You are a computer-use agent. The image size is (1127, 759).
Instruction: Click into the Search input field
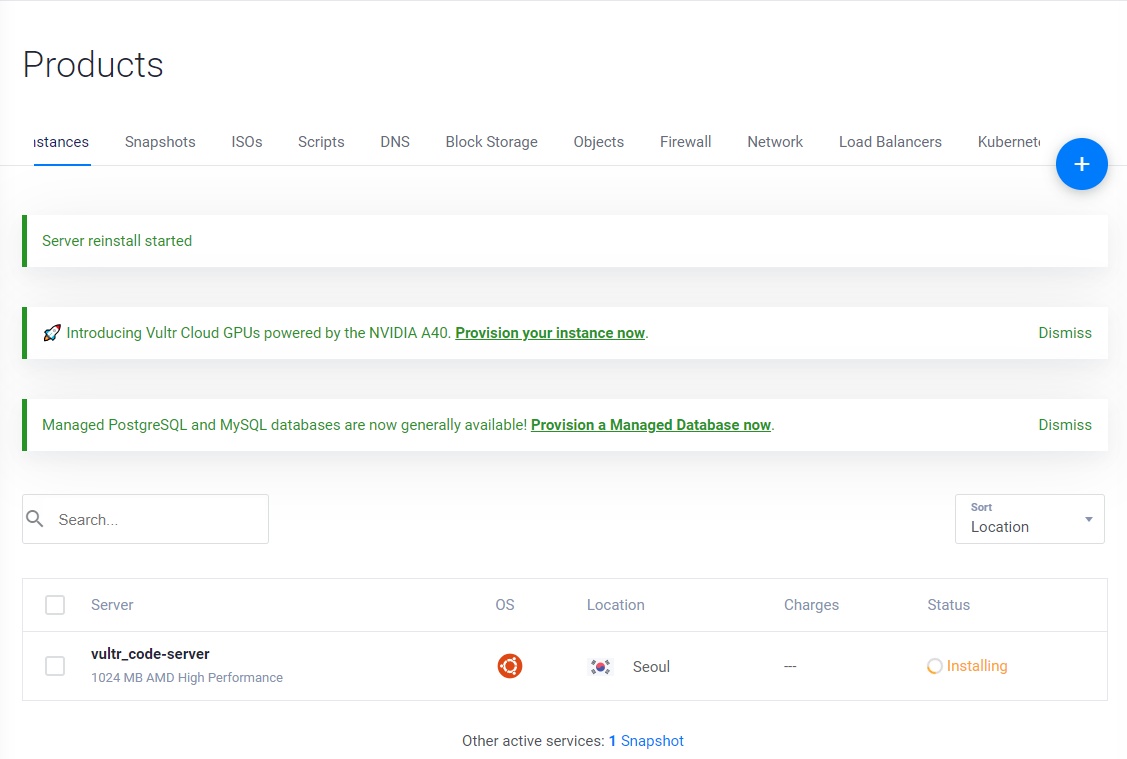(145, 519)
